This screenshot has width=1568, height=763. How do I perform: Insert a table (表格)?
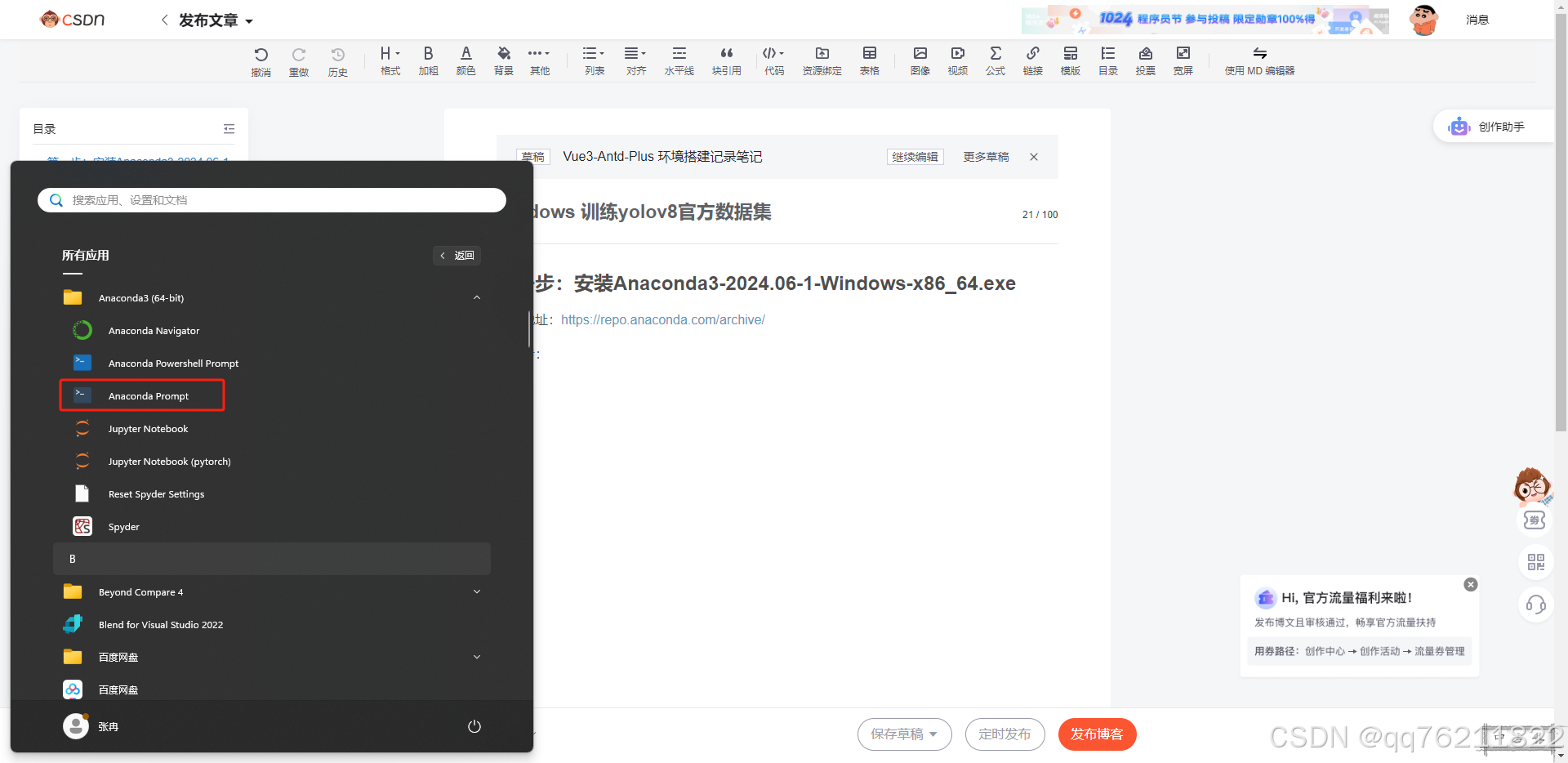coord(869,60)
